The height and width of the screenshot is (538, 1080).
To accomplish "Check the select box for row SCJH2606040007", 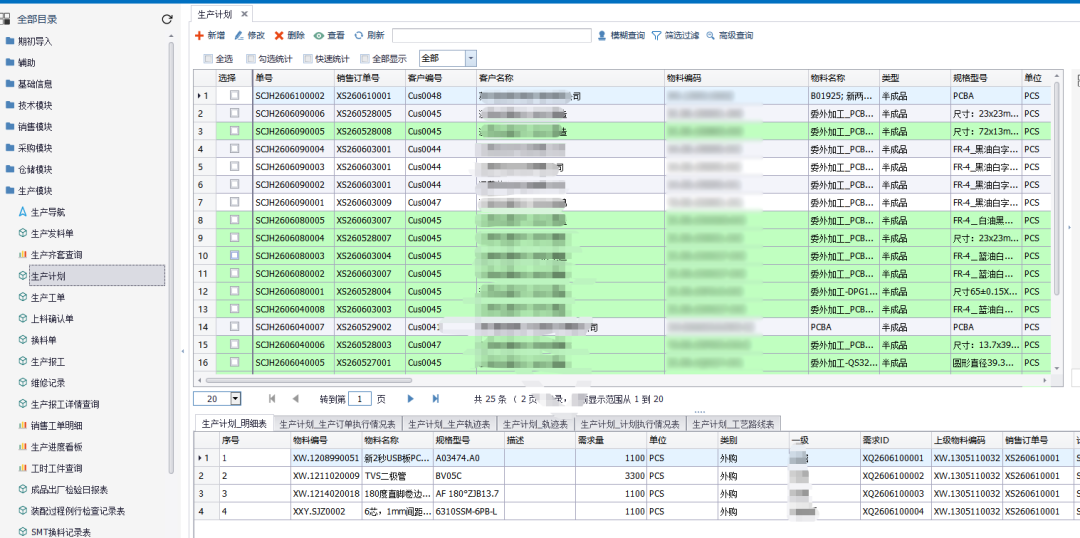I will (234, 327).
